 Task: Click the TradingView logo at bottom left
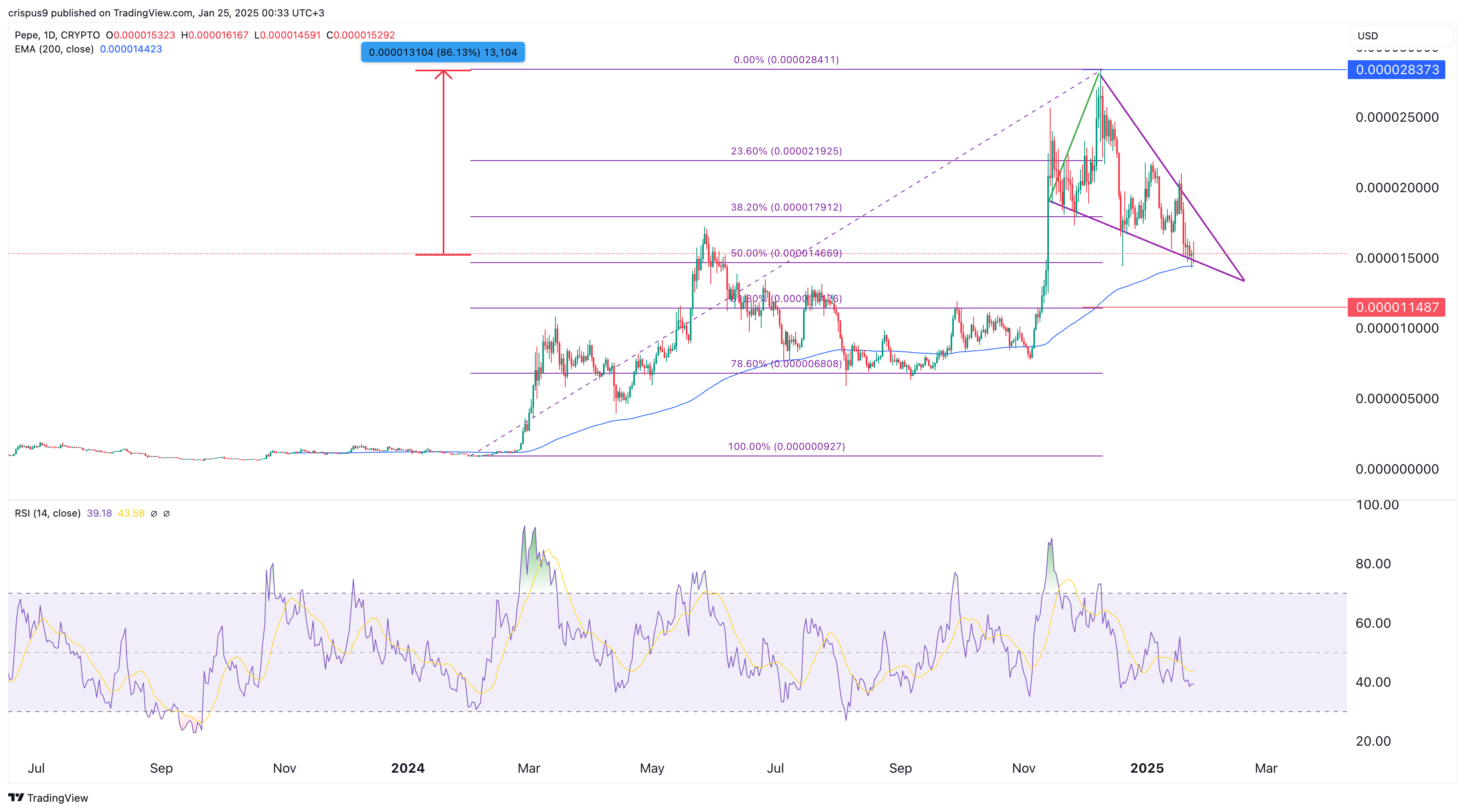pyautogui.click(x=48, y=798)
